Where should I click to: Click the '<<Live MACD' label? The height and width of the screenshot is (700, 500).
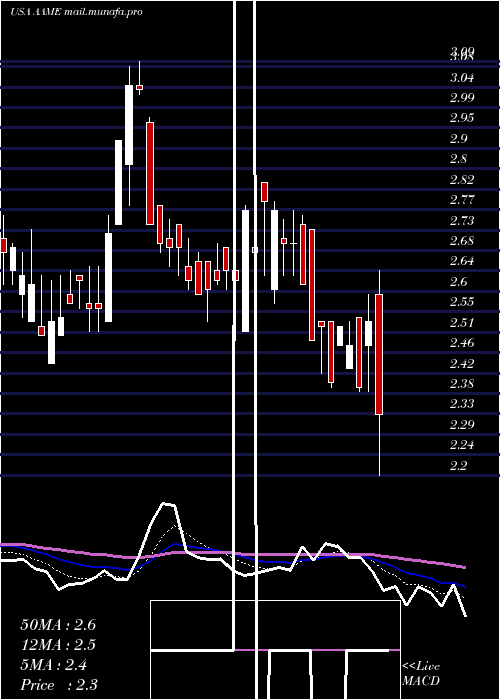coord(421,674)
